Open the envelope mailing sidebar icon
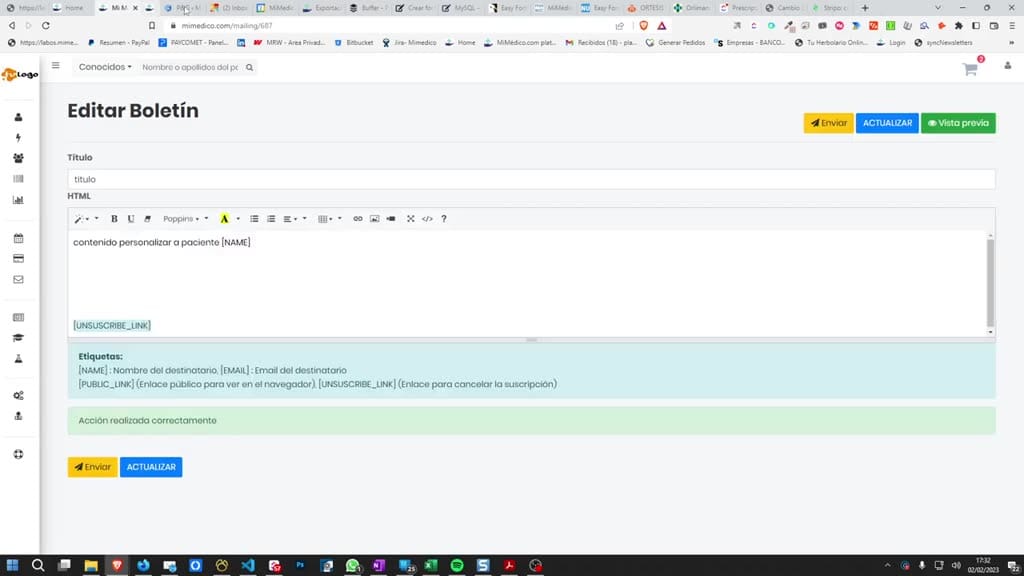This screenshot has width=1024, height=576. pos(18,280)
